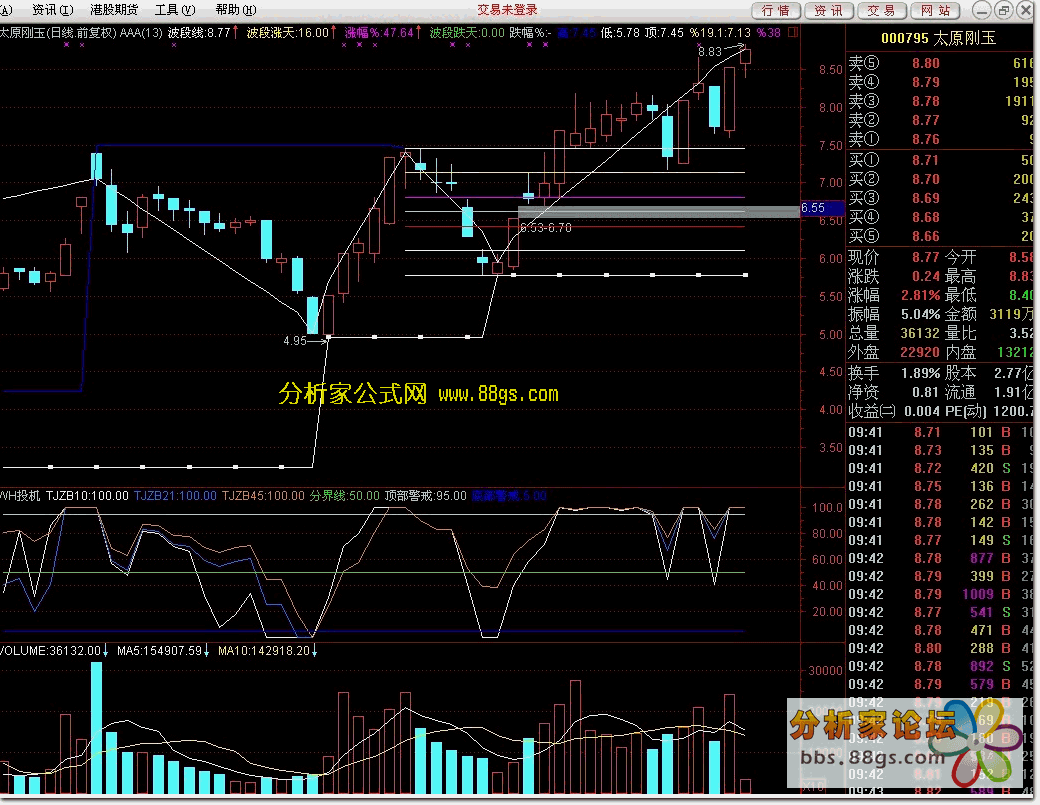Image resolution: width=1040 pixels, height=805 pixels.
Task: Click 换手 value 1.89%
Action: point(921,373)
